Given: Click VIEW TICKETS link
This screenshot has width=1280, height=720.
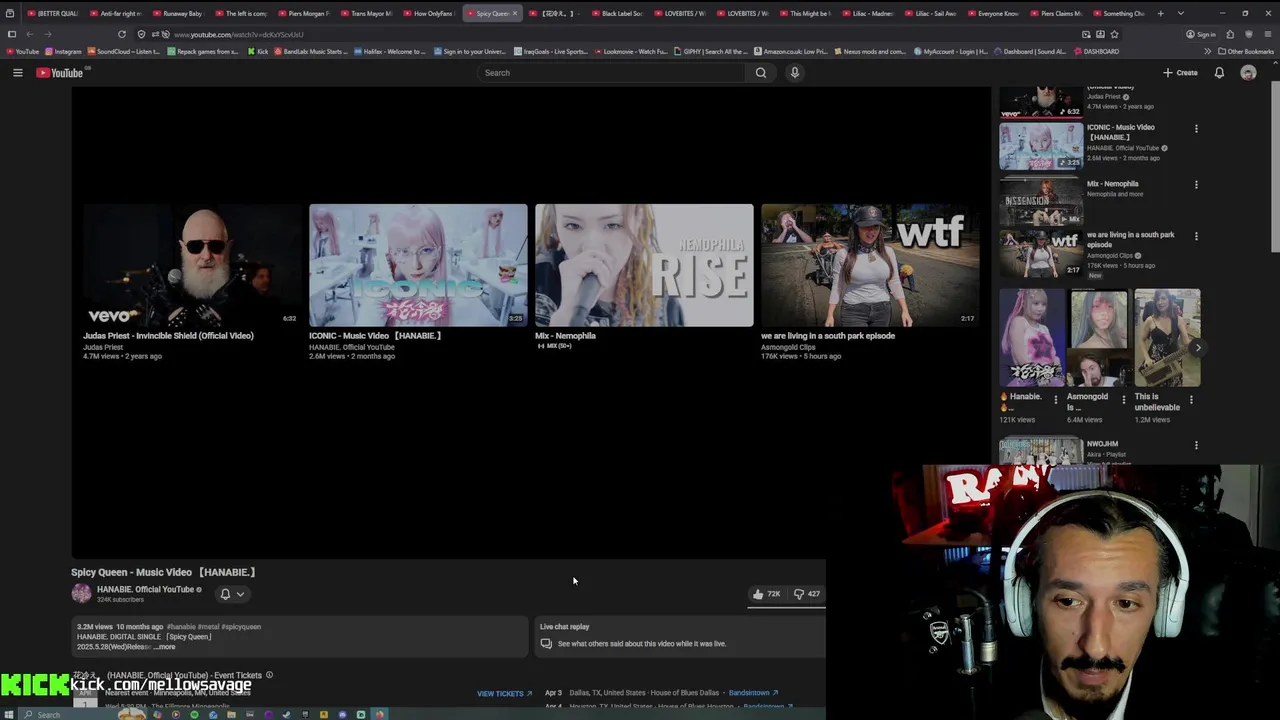Looking at the screenshot, I should (504, 694).
